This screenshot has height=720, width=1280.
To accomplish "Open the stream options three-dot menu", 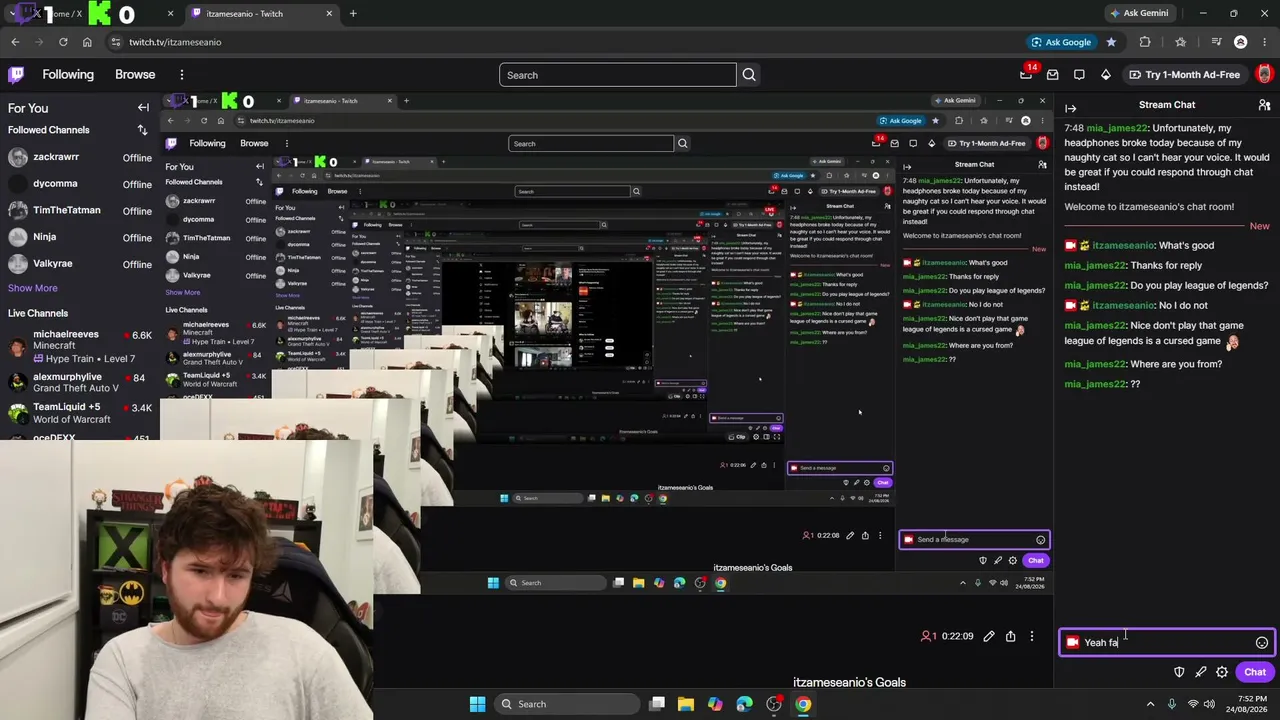I will [1032, 636].
